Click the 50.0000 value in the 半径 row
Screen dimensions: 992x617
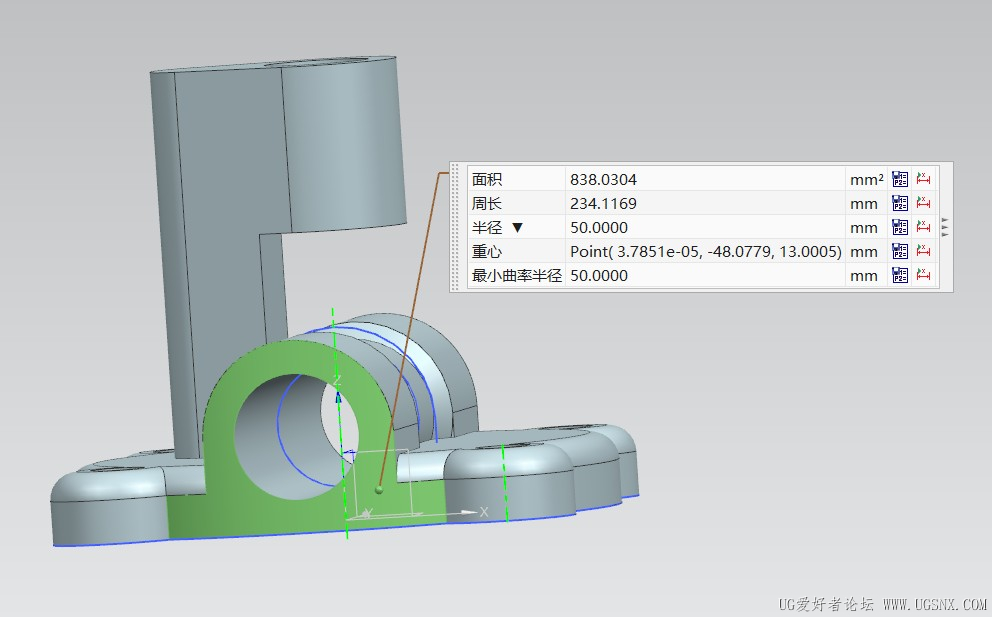coord(598,228)
